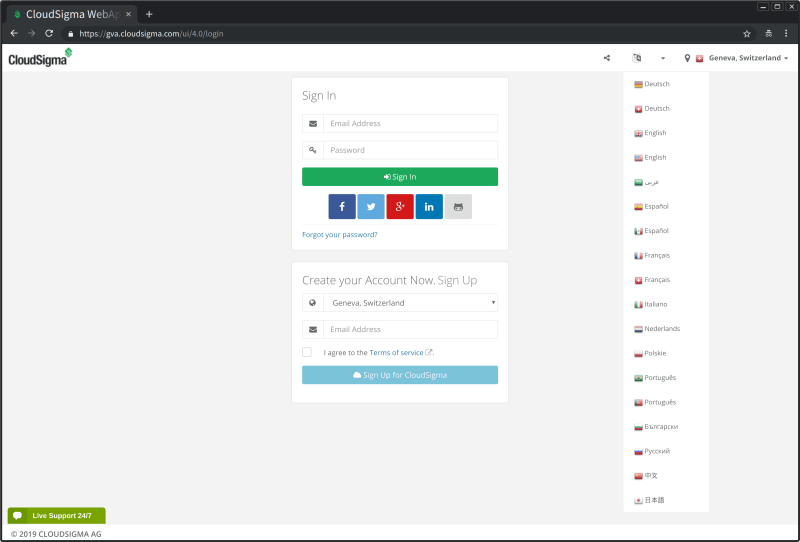Sign in with GitHub icon
800x542 pixels.
click(x=458, y=207)
